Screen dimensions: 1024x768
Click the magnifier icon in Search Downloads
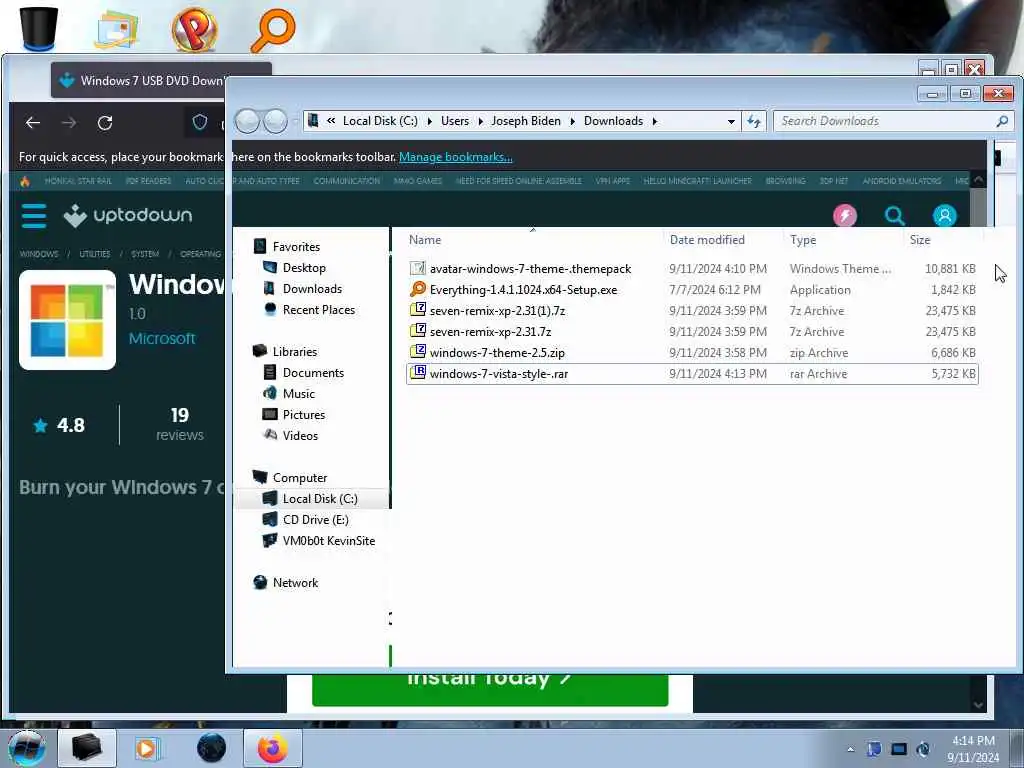click(1002, 121)
